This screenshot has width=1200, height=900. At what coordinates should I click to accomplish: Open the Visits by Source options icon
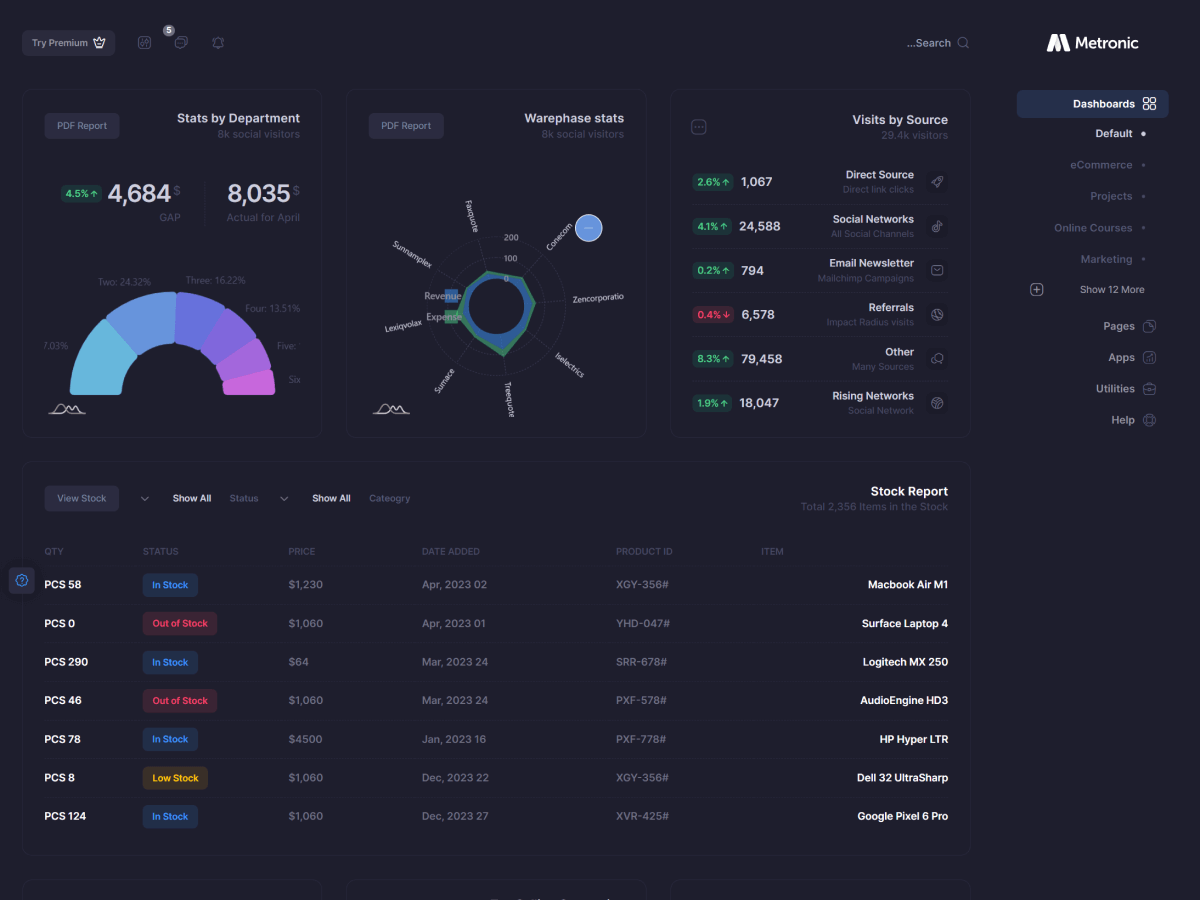click(699, 127)
